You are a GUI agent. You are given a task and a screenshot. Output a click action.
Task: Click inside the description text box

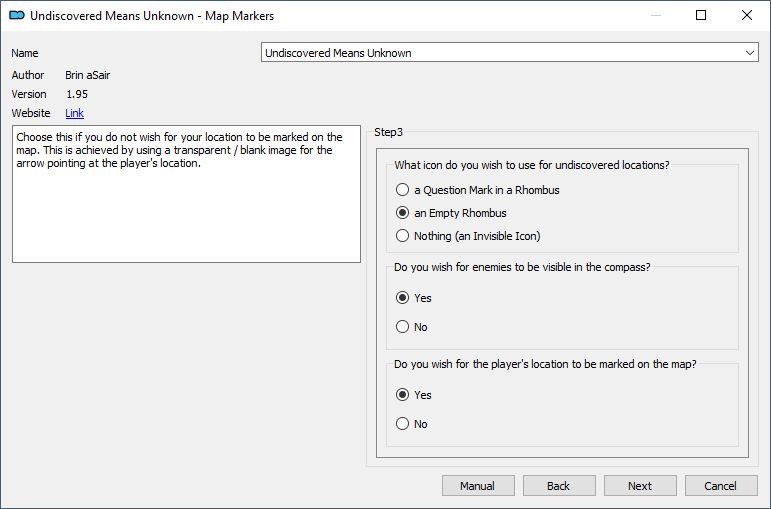point(186,194)
